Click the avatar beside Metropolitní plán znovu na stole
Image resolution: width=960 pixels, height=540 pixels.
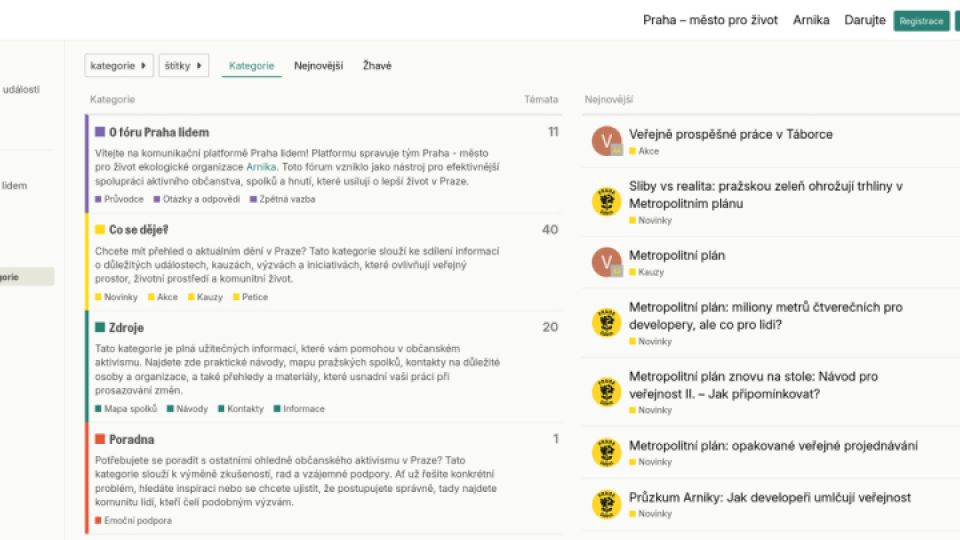(606, 392)
